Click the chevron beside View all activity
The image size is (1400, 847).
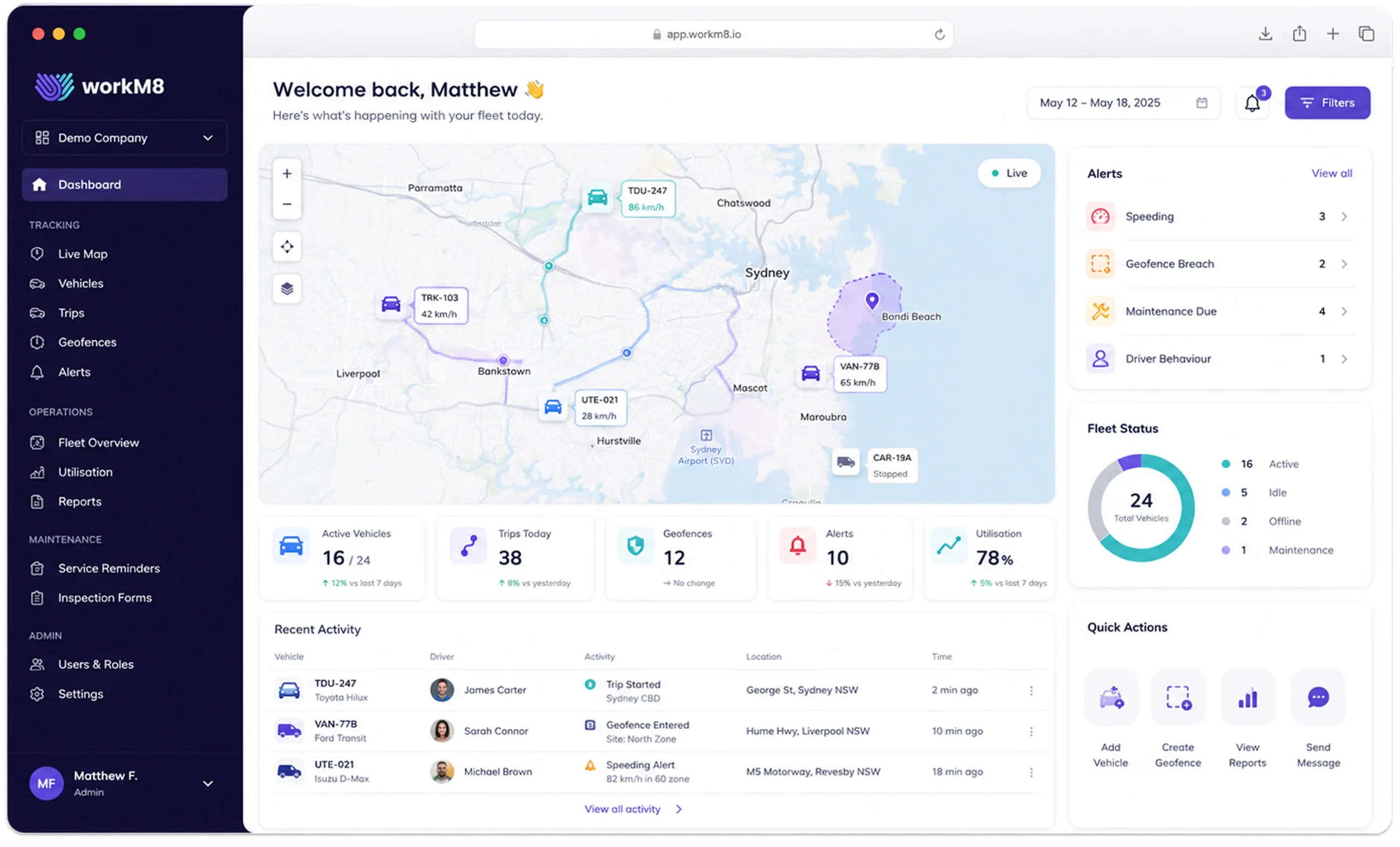tap(679, 809)
